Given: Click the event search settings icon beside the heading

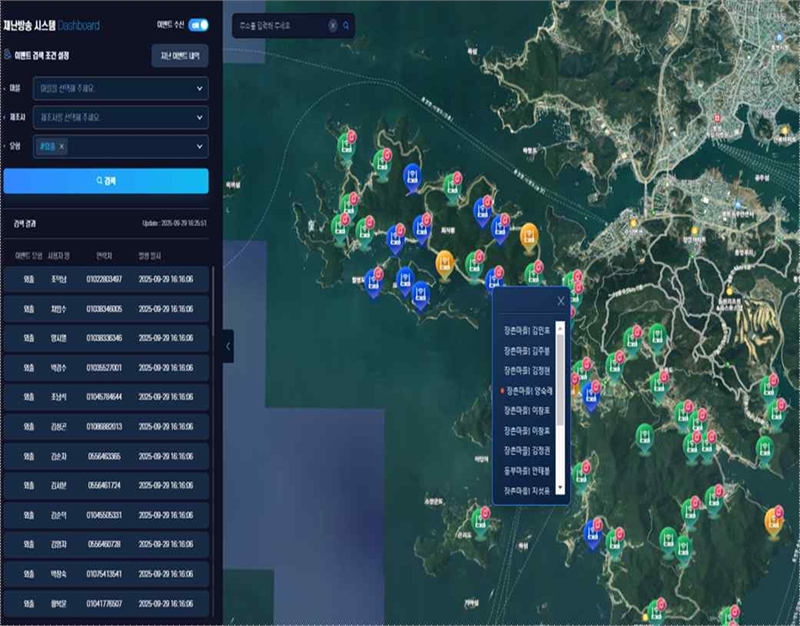Looking at the screenshot, I should point(9,56).
